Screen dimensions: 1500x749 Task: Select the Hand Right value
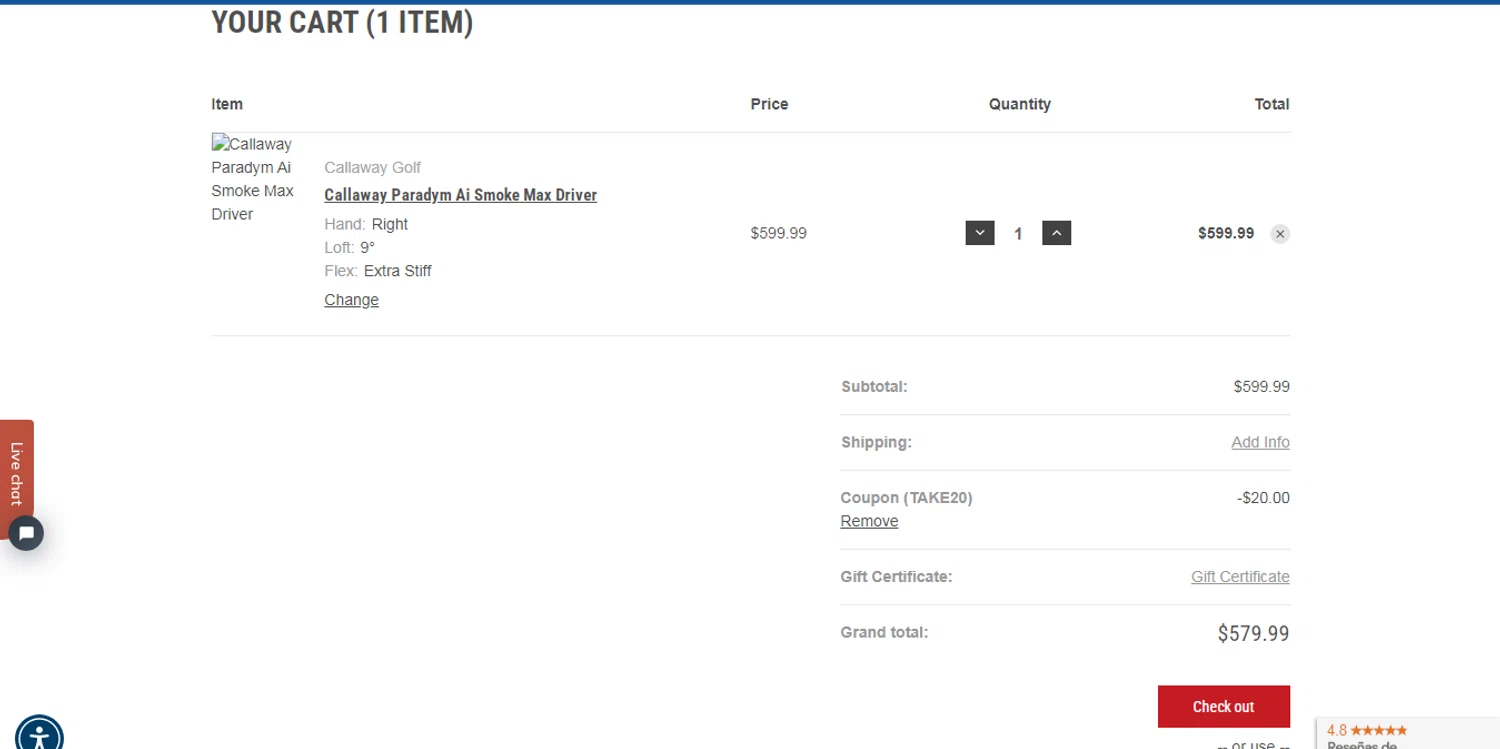[x=390, y=225]
